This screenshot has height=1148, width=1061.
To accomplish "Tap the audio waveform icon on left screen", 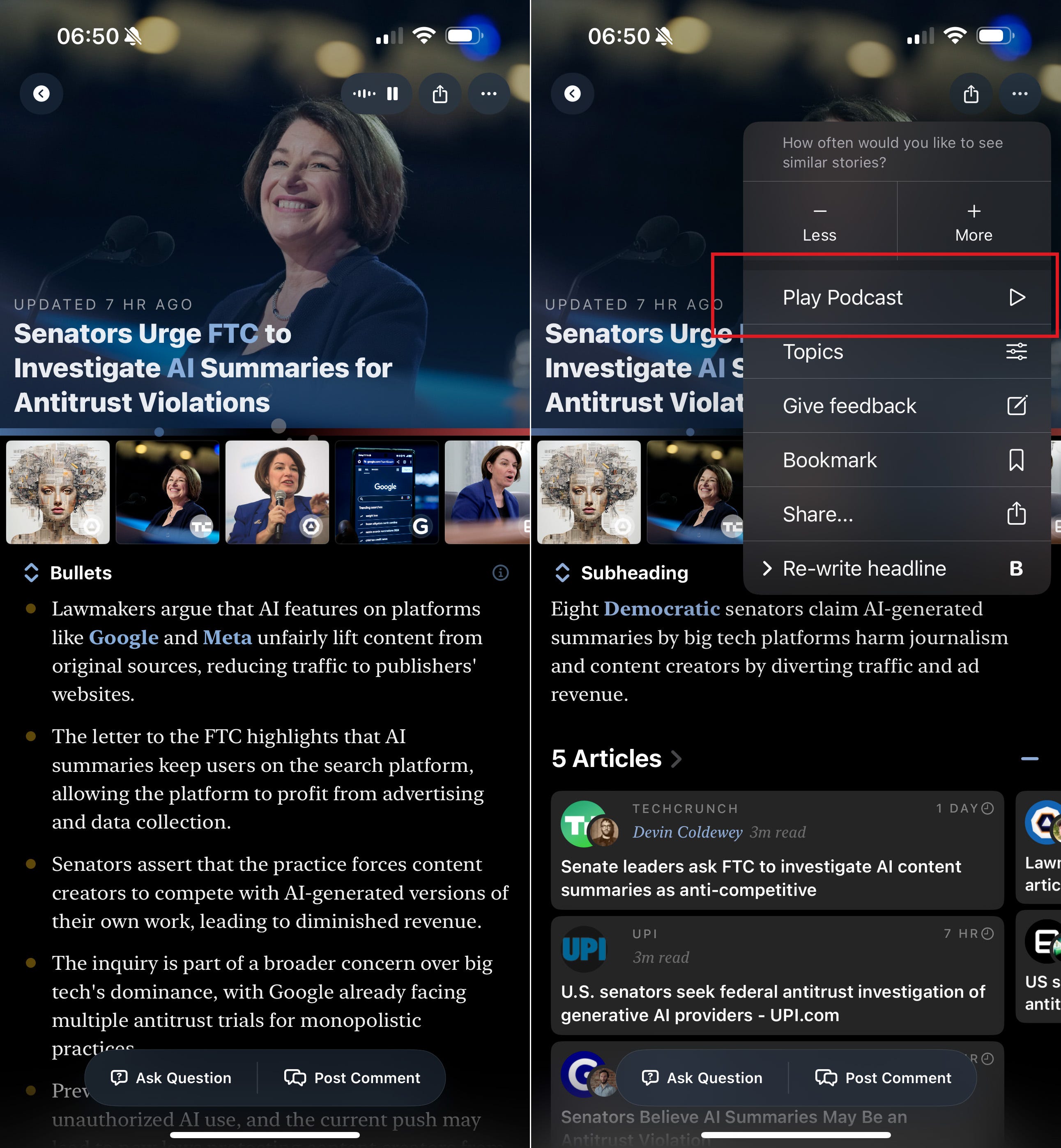I will click(364, 94).
